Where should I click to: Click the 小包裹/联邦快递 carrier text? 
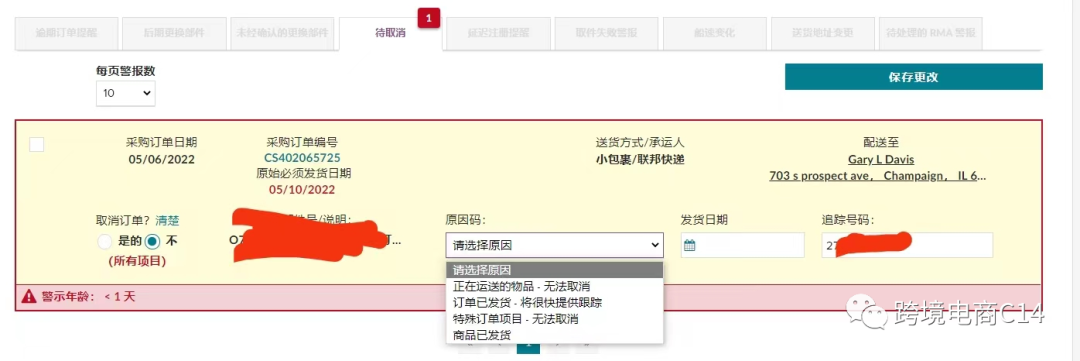[x=640, y=160]
